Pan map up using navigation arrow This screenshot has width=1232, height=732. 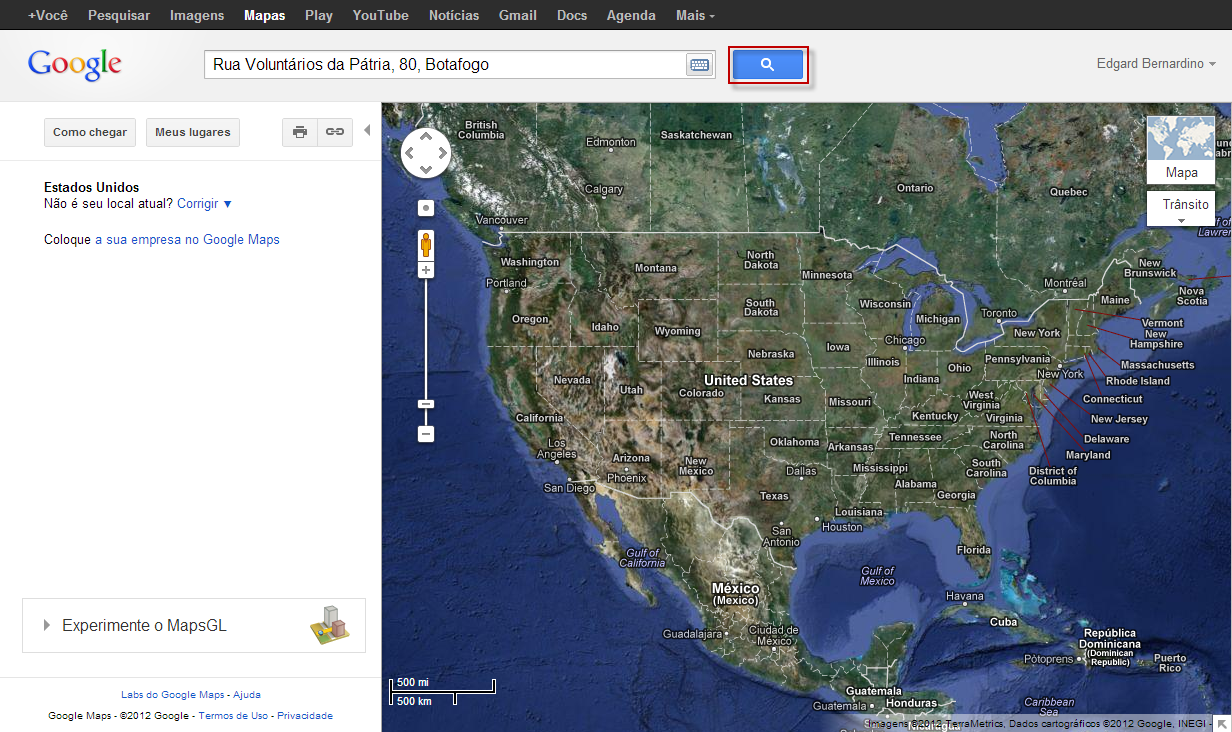click(426, 136)
